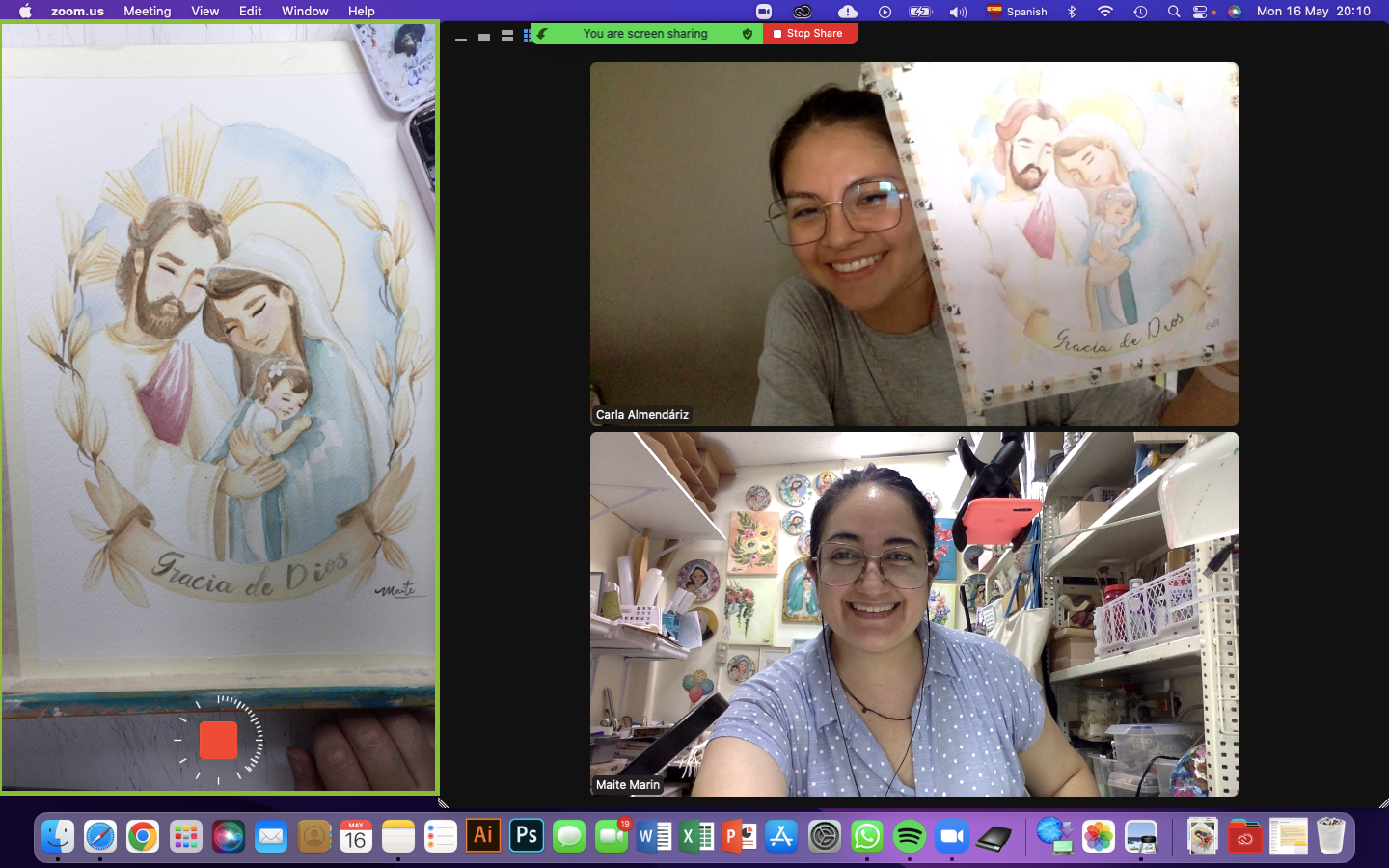Hide the participant video thumbnails bar
This screenshot has width=1389, height=868.
click(461, 38)
